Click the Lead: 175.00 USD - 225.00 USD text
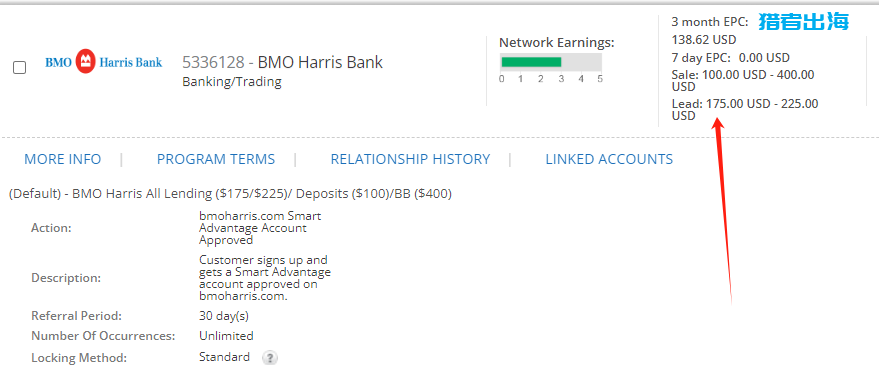 pos(744,110)
